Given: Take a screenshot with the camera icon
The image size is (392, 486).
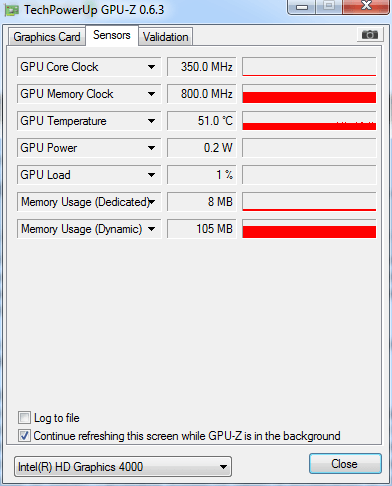Looking at the screenshot, I should (370, 34).
